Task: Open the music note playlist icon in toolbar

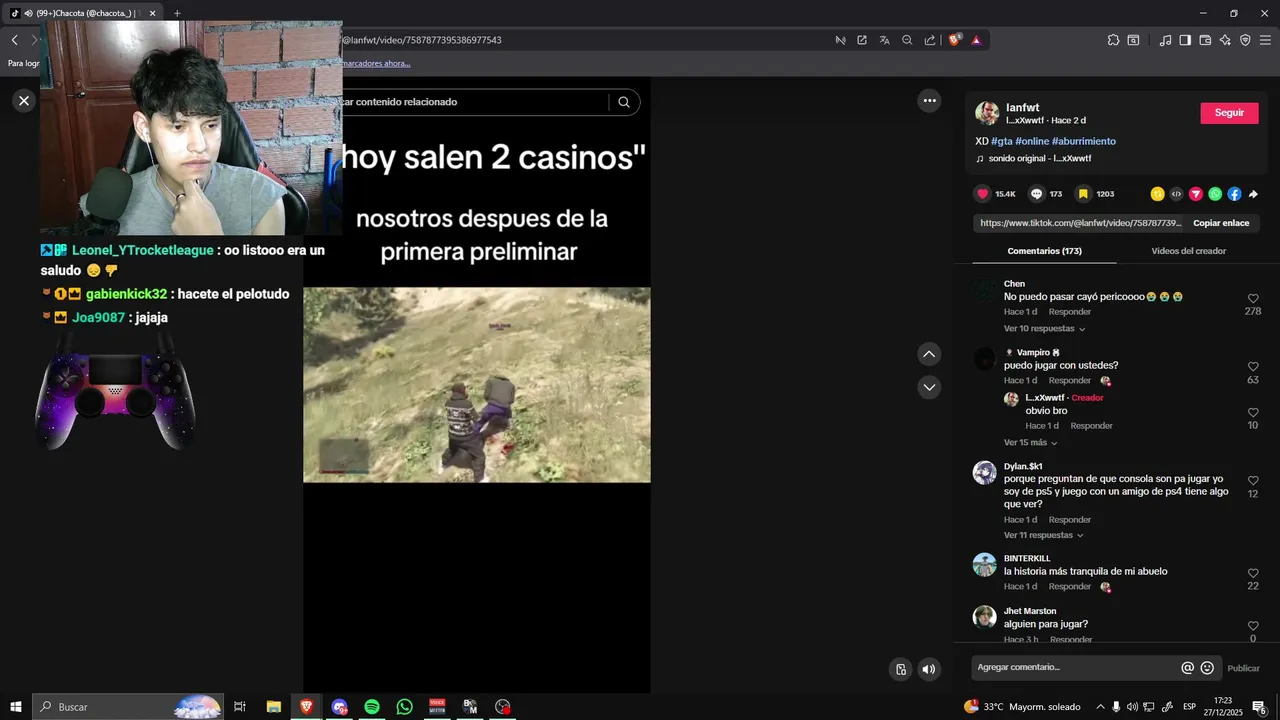Action: coord(1165,40)
